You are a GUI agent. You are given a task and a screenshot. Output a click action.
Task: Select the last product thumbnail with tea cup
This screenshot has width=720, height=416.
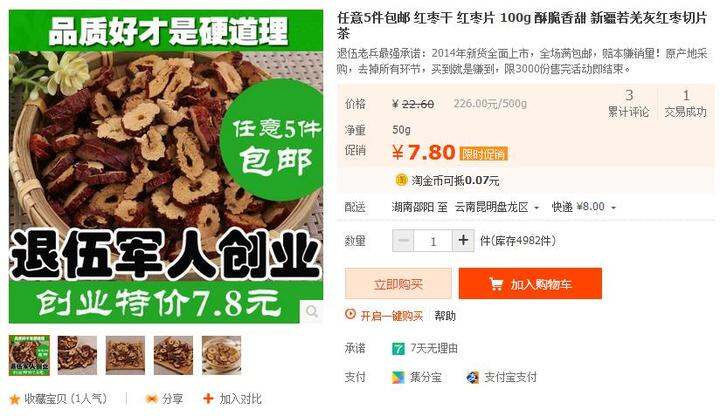click(221, 355)
